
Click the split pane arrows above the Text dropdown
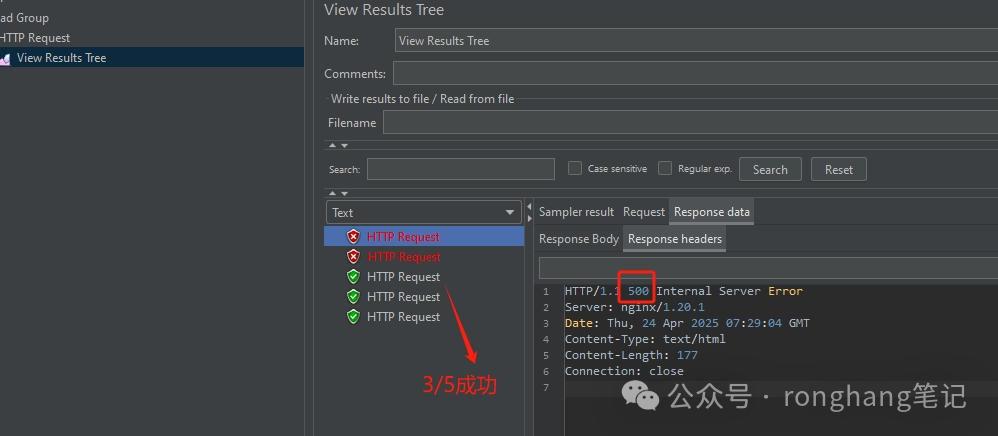pos(338,193)
